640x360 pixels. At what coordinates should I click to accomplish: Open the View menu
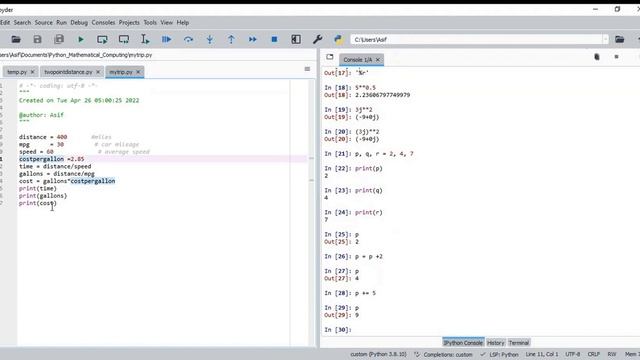(167, 22)
